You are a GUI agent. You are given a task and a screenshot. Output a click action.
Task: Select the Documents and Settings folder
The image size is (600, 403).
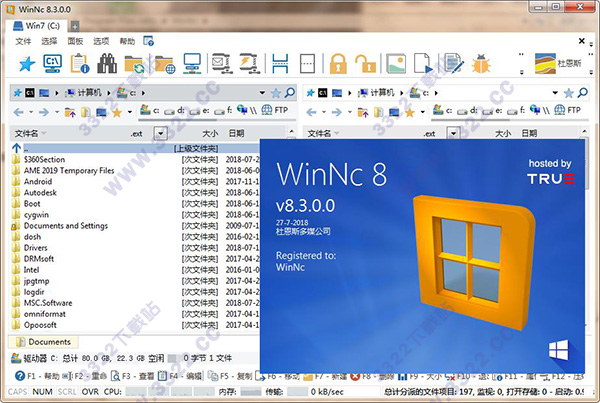(x=134, y=226)
